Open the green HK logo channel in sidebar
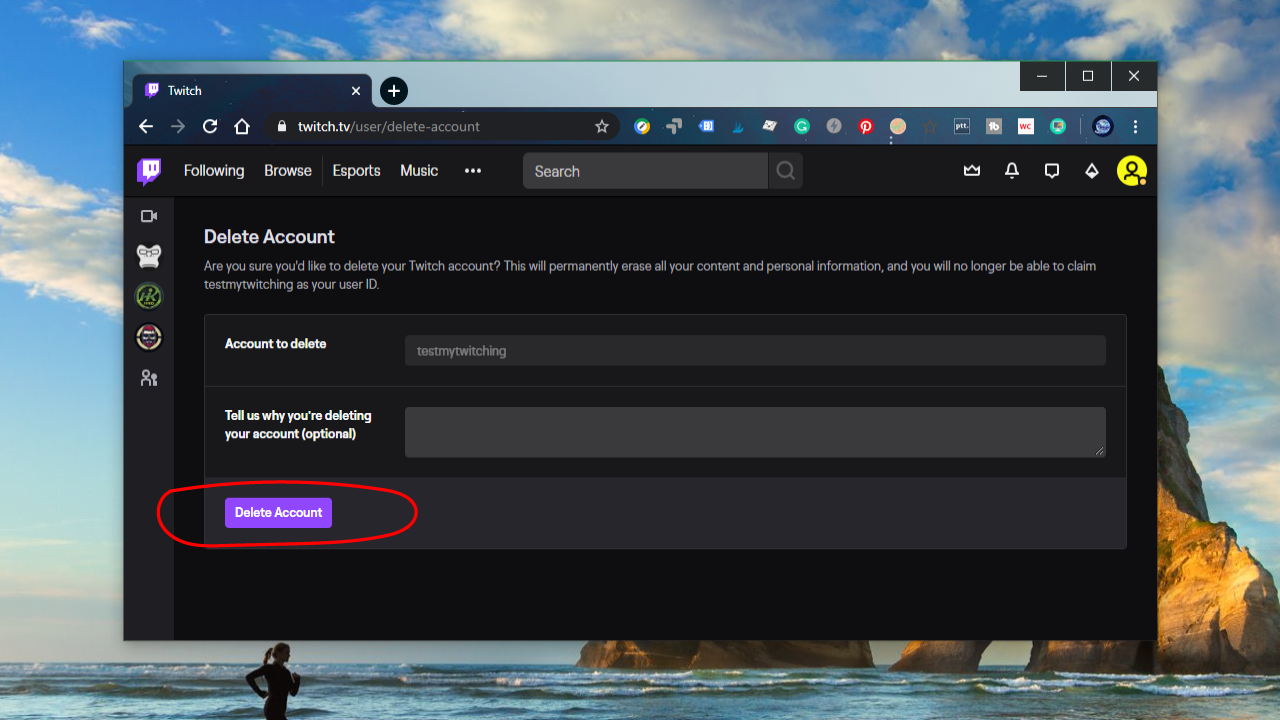The image size is (1280, 720). tap(149, 297)
